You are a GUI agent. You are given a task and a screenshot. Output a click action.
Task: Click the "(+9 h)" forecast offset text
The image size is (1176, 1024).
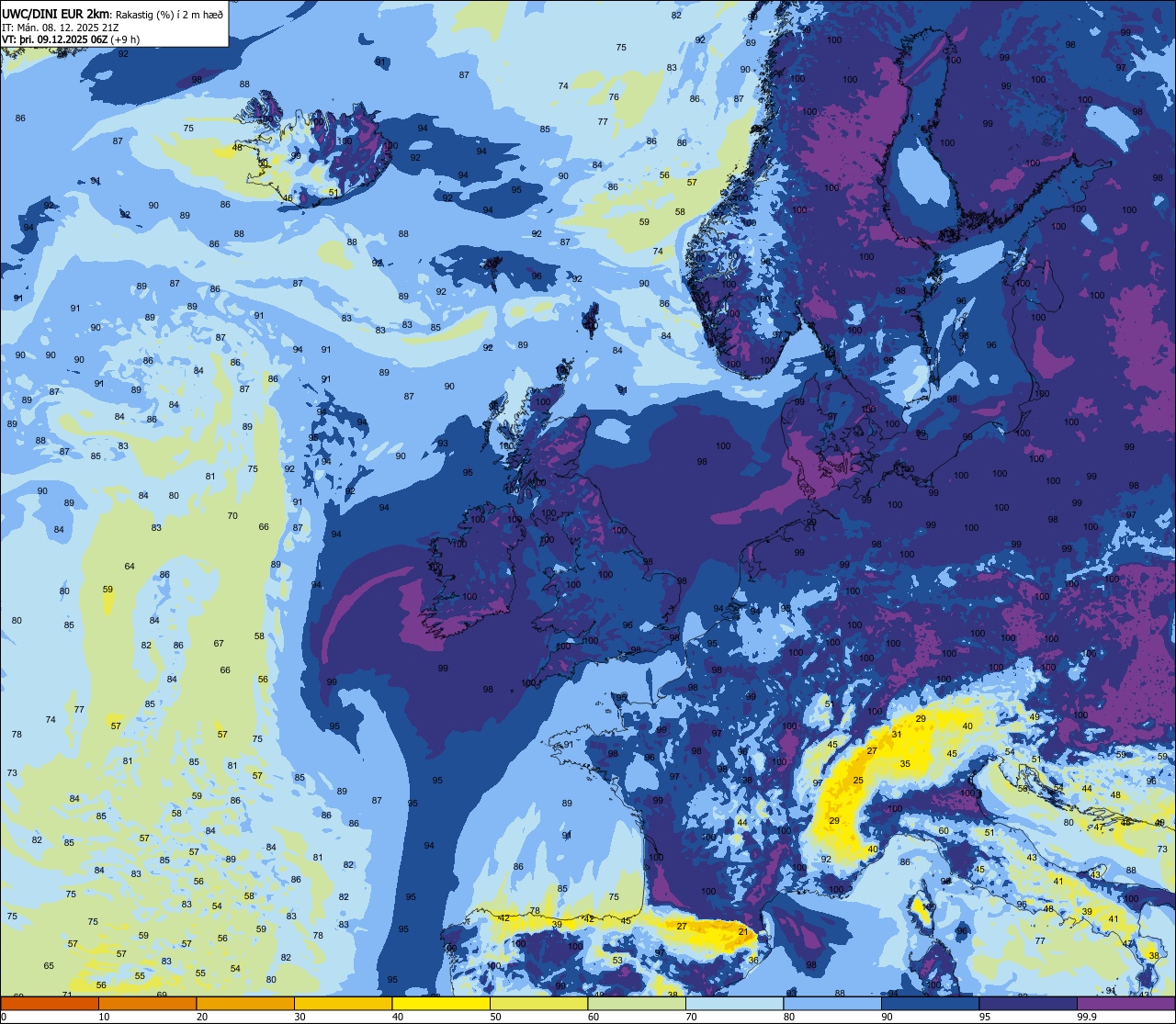tap(123, 39)
